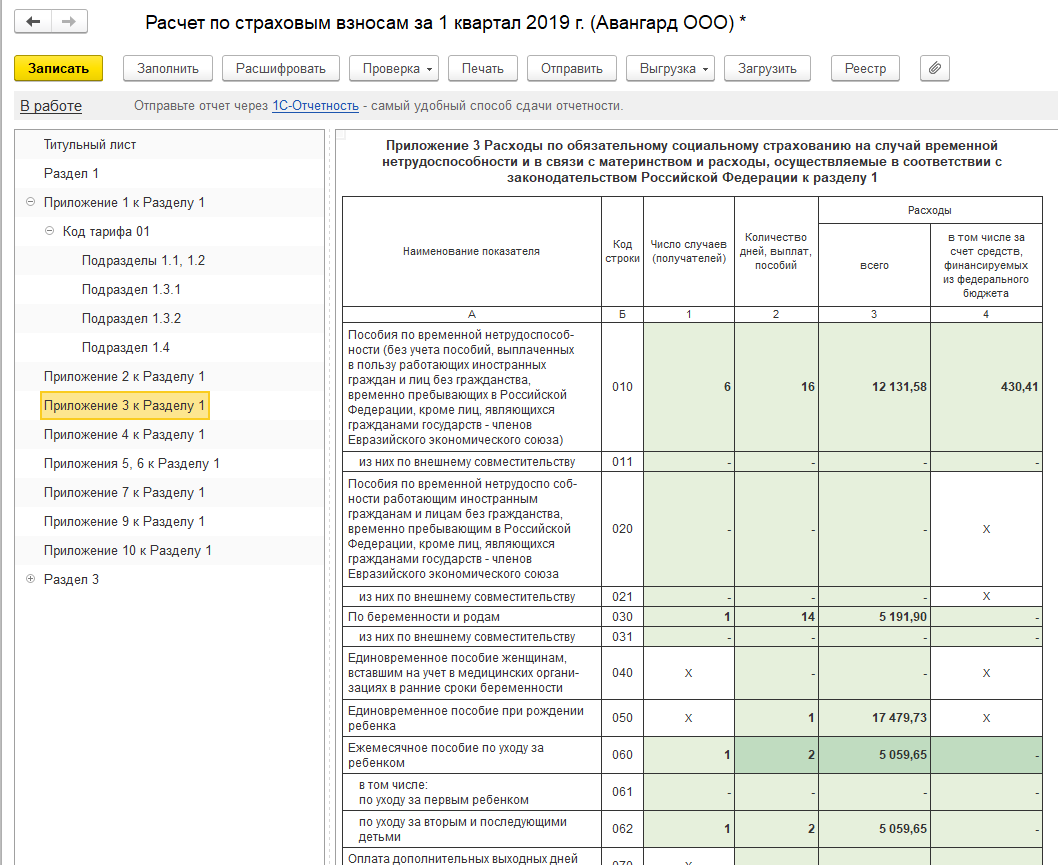Click the forward navigation arrow

point(69,21)
